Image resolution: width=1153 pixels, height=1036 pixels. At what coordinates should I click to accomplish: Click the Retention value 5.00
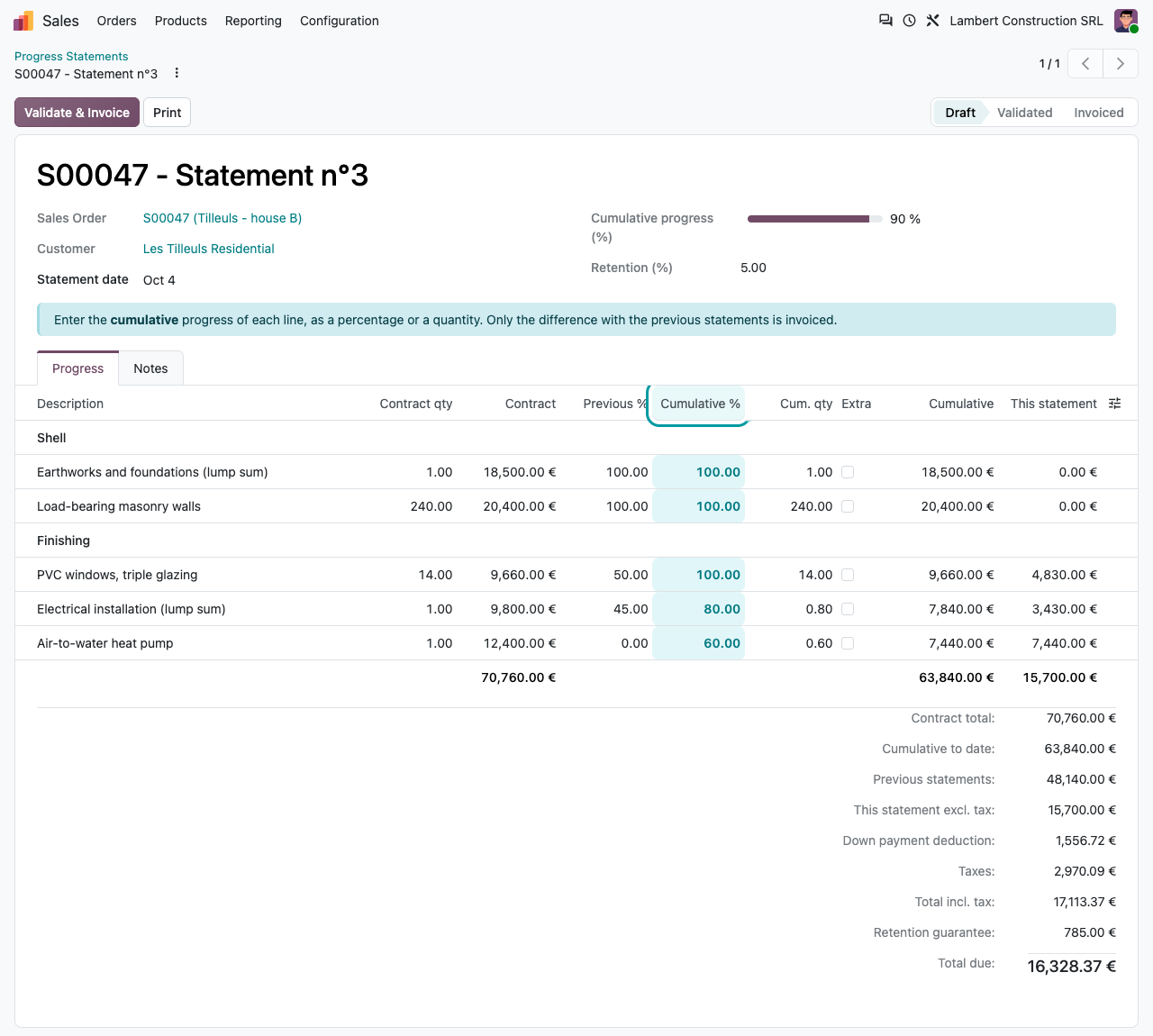point(753,268)
